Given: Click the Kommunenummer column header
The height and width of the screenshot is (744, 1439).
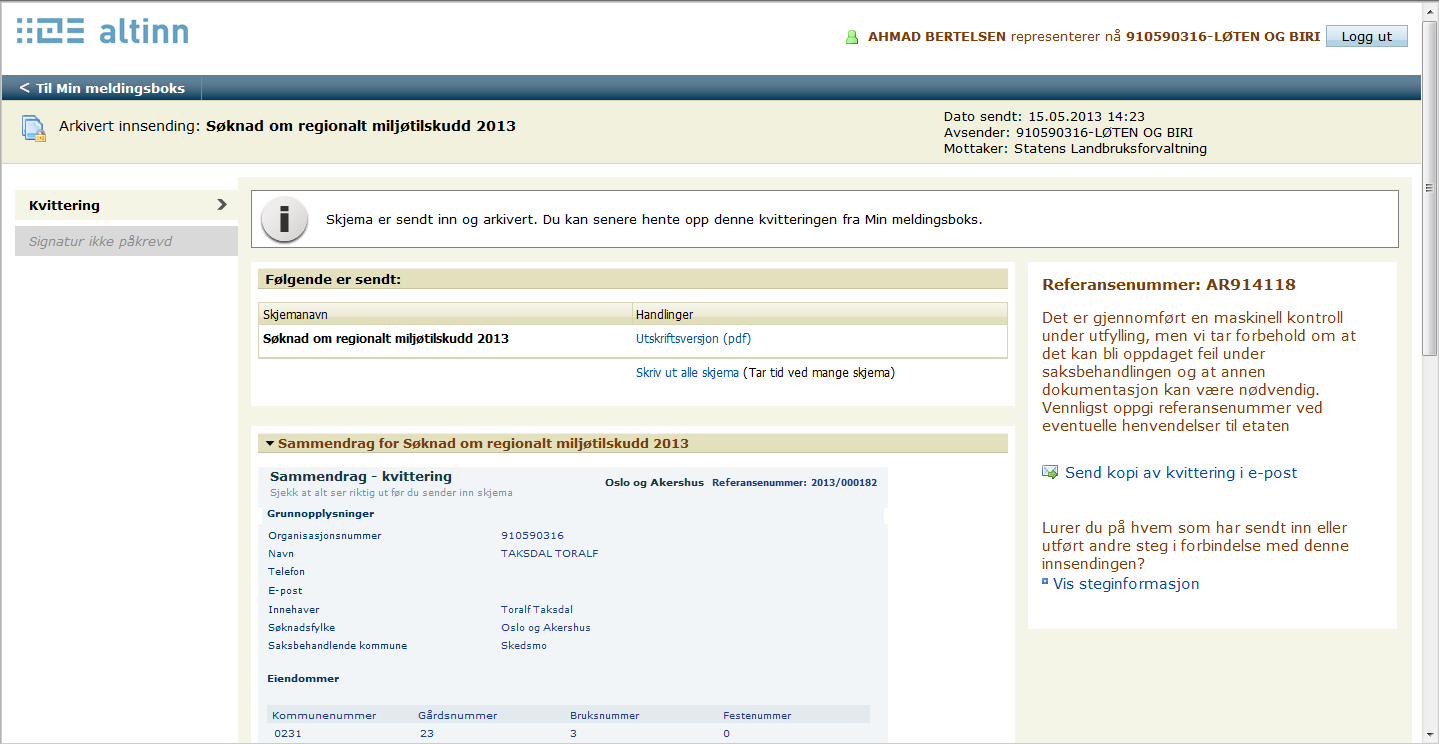Looking at the screenshot, I should tap(324, 716).
